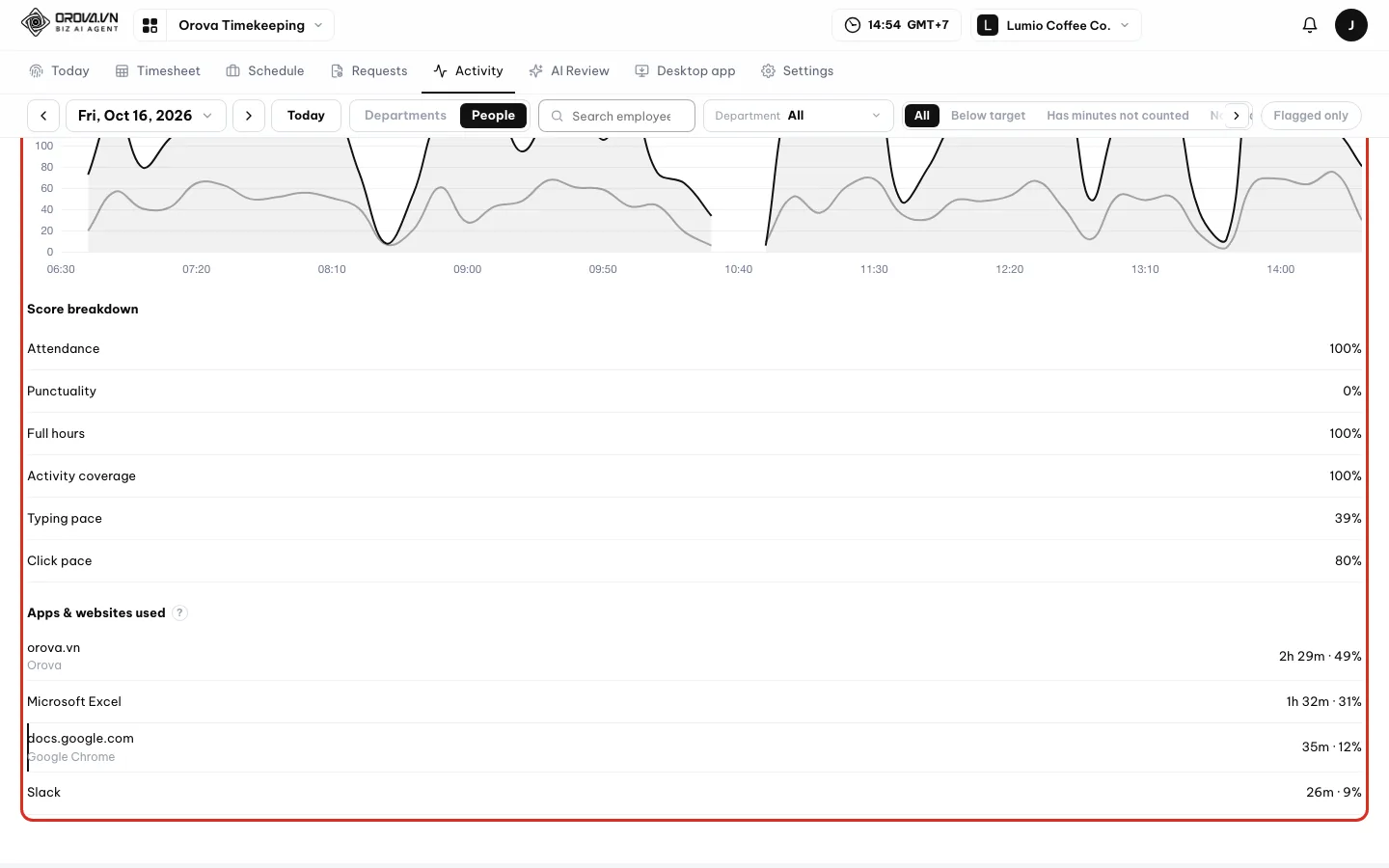Go to next day arrow

point(249,116)
